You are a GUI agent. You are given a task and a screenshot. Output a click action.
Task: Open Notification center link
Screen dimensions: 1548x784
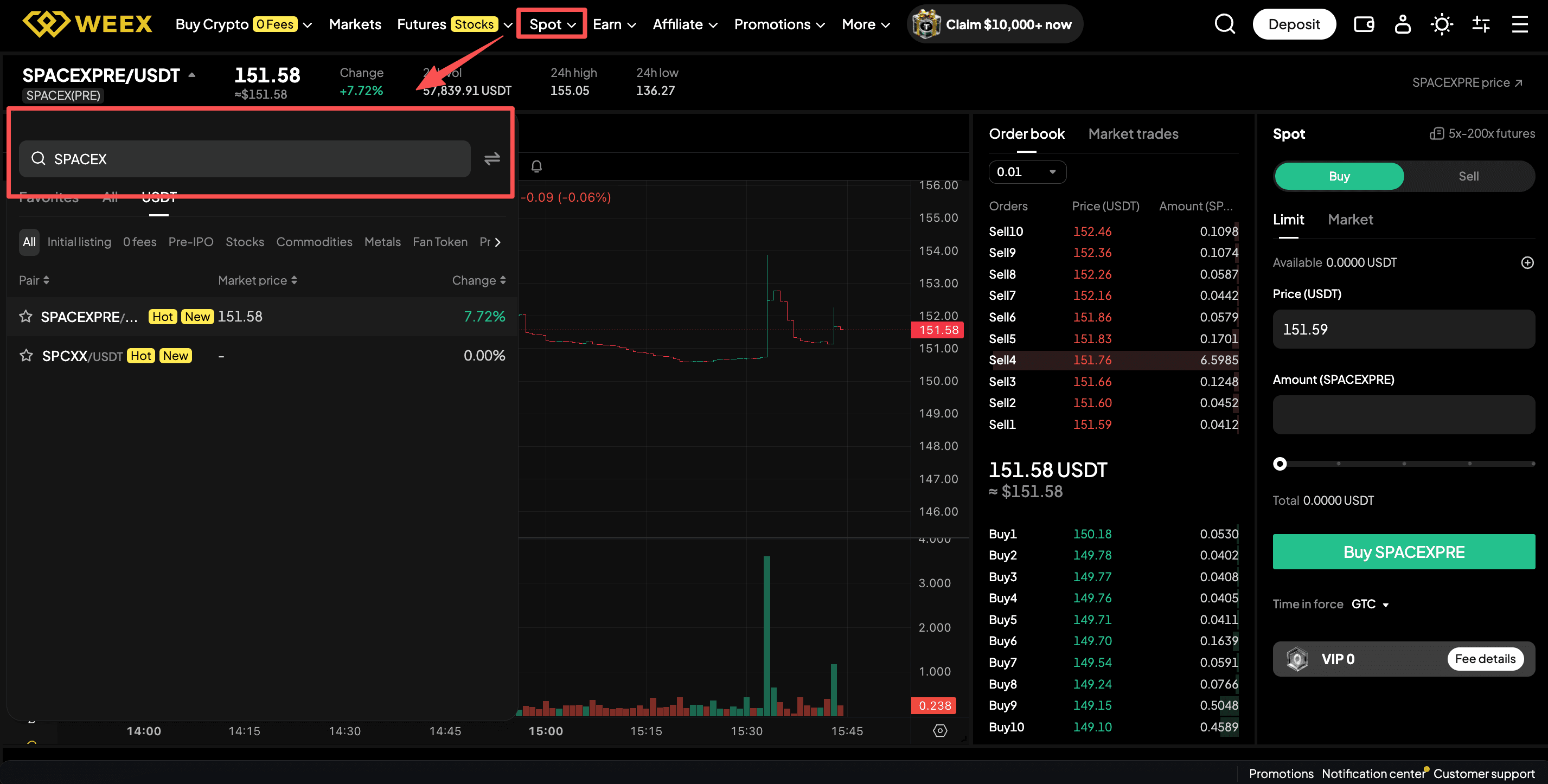(x=1373, y=773)
